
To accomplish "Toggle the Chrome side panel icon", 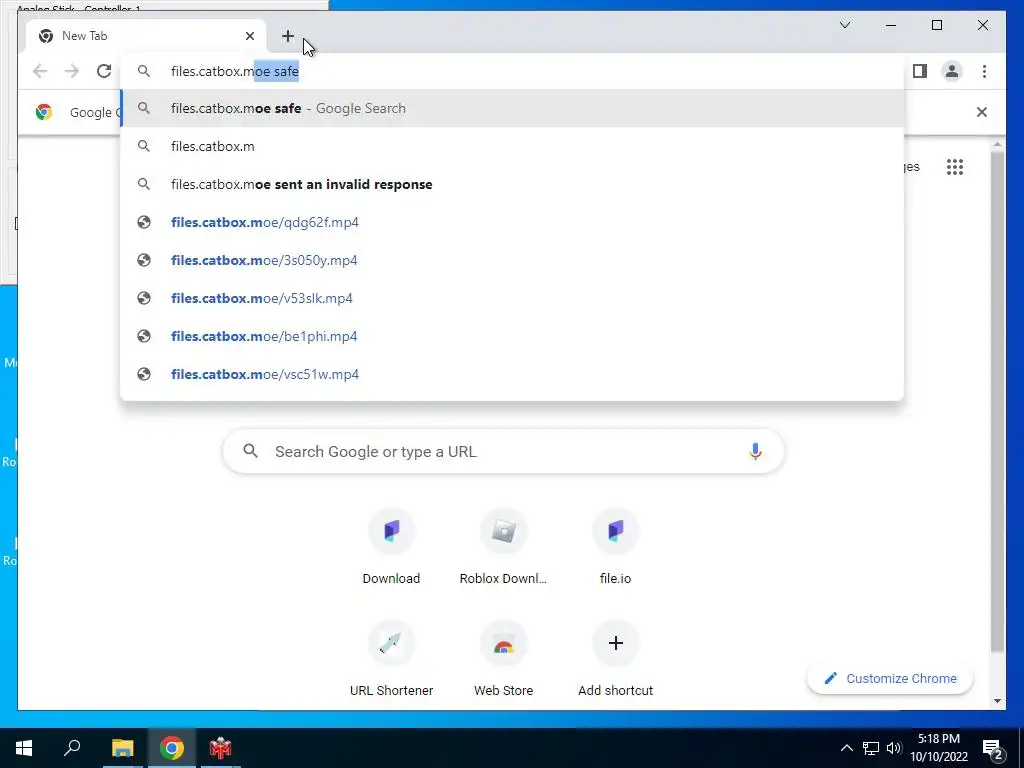I will tap(920, 71).
